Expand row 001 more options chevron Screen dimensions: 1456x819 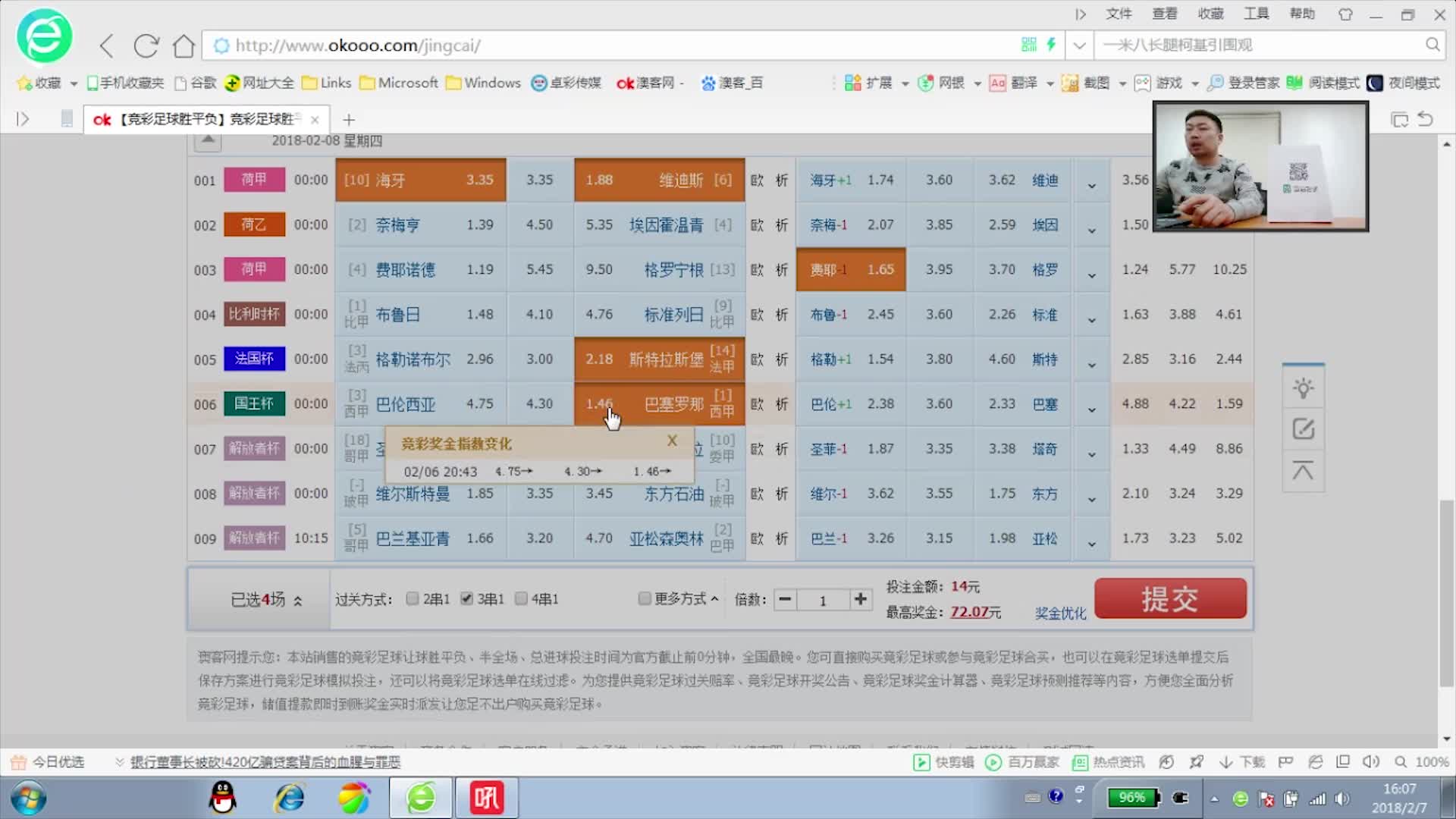(x=1092, y=185)
